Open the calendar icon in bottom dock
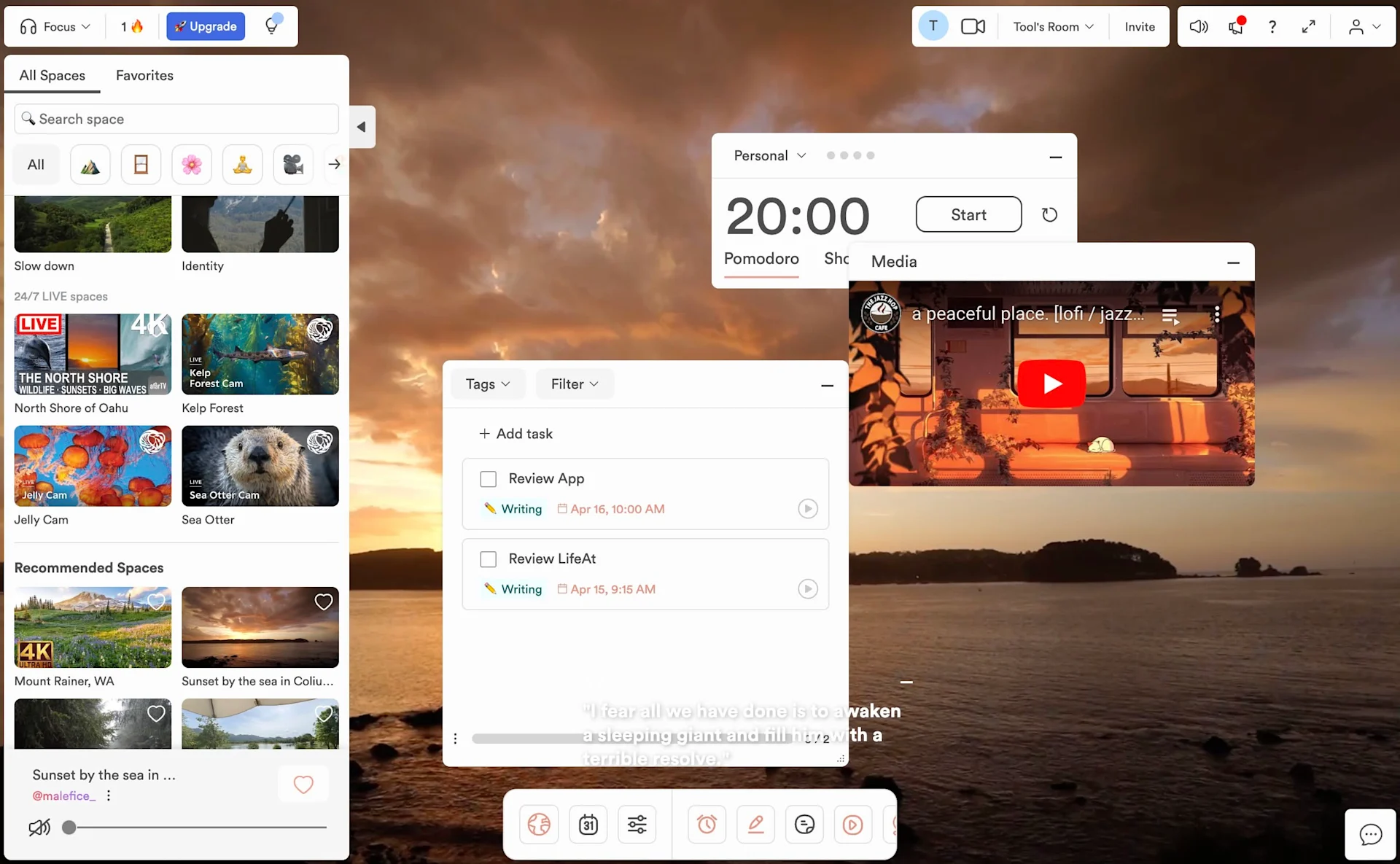Viewport: 1400px width, 864px height. (588, 824)
